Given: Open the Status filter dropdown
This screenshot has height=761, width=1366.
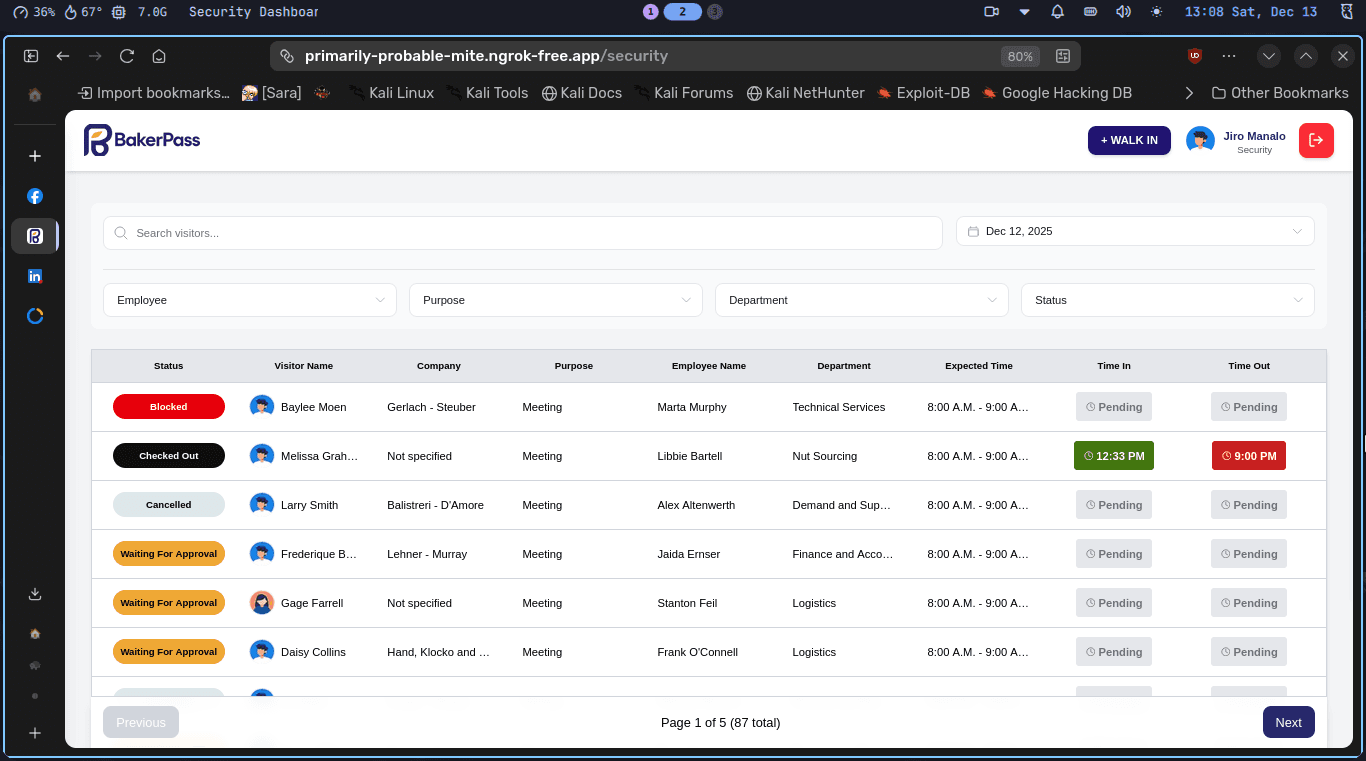Looking at the screenshot, I should (1168, 300).
